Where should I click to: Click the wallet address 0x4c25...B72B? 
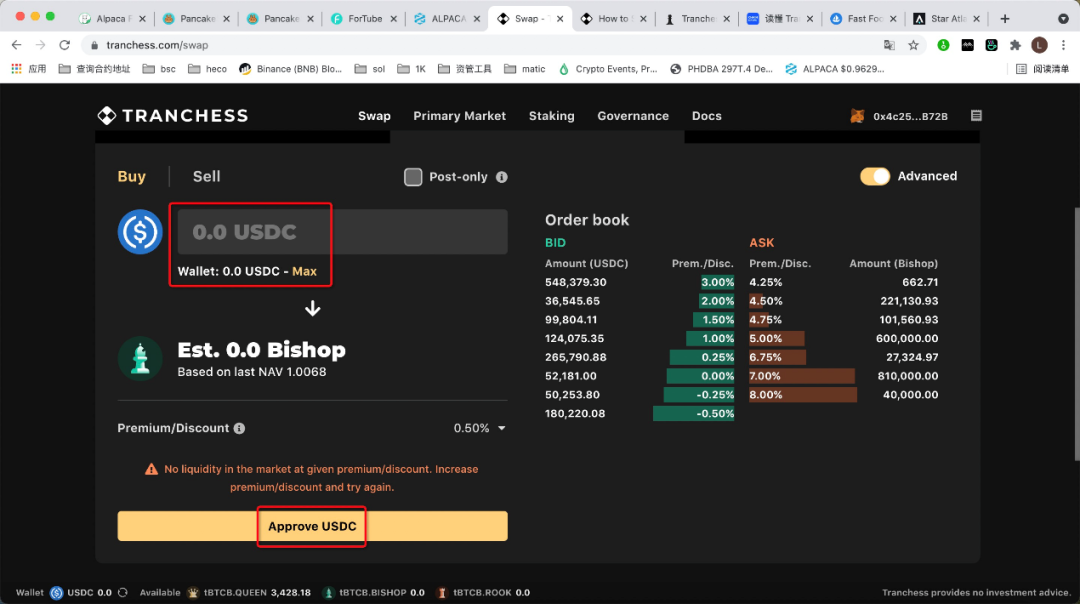tap(911, 116)
